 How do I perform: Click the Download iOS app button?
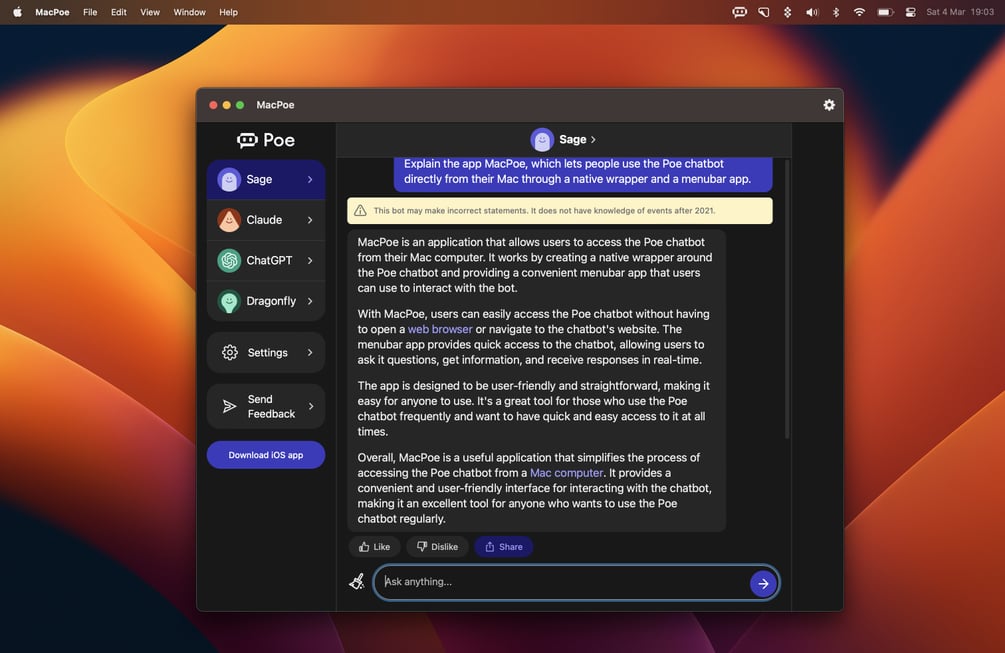pyautogui.click(x=265, y=455)
